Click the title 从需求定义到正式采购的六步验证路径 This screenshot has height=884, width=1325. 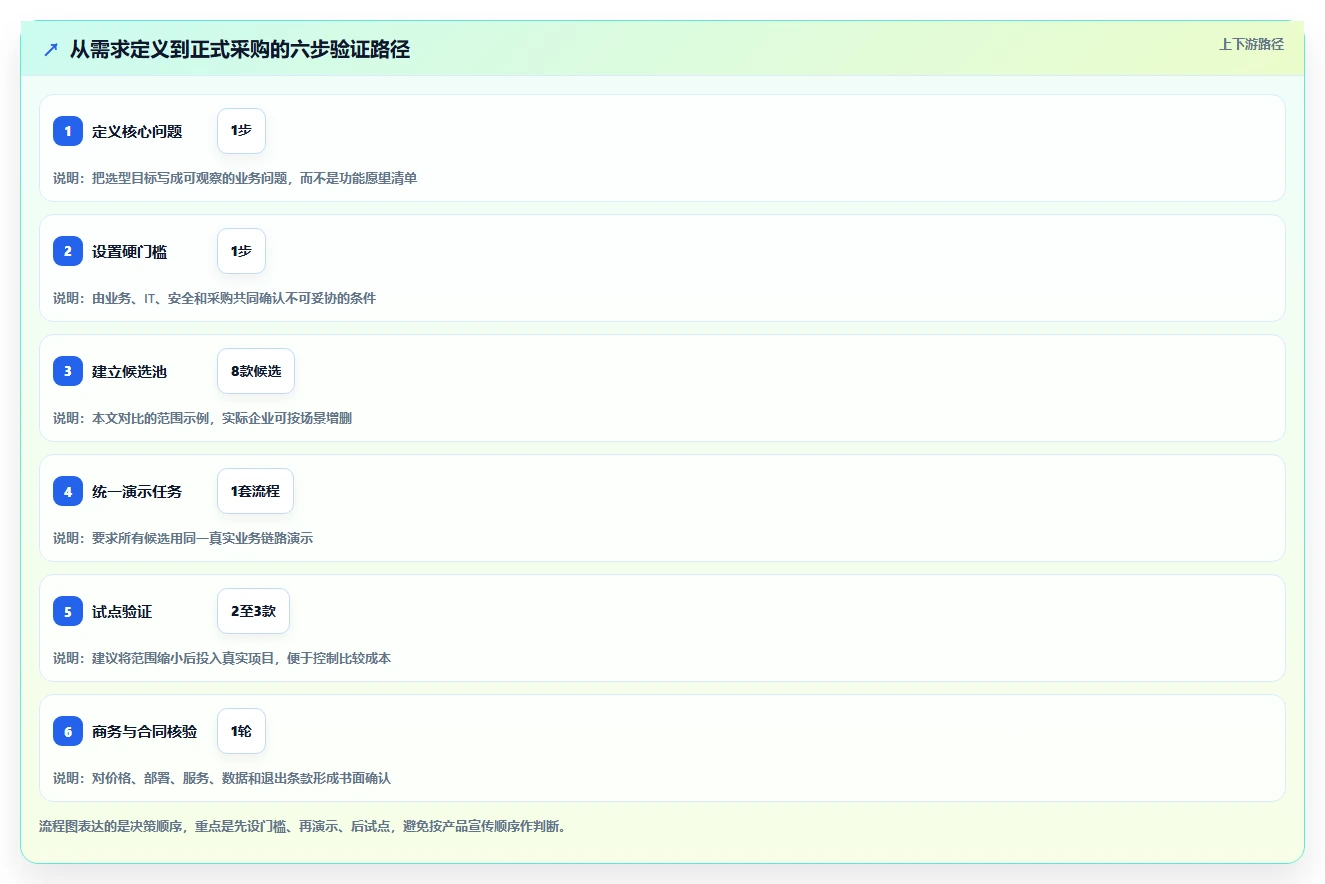[240, 50]
